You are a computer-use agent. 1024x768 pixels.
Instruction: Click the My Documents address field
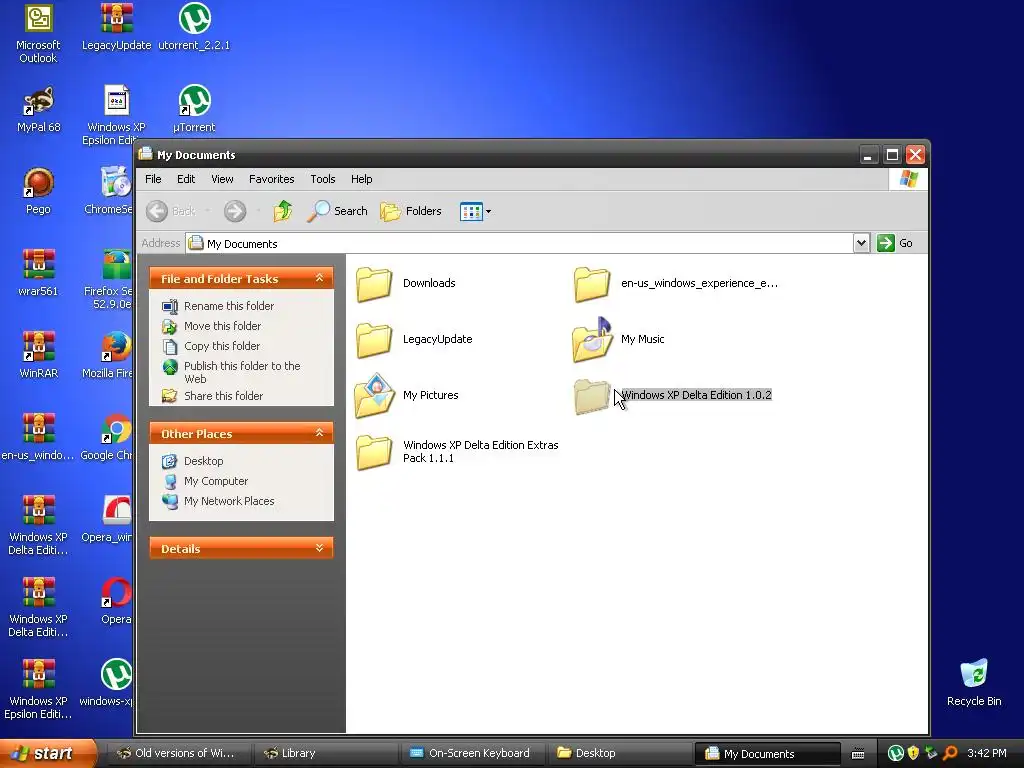(519, 244)
